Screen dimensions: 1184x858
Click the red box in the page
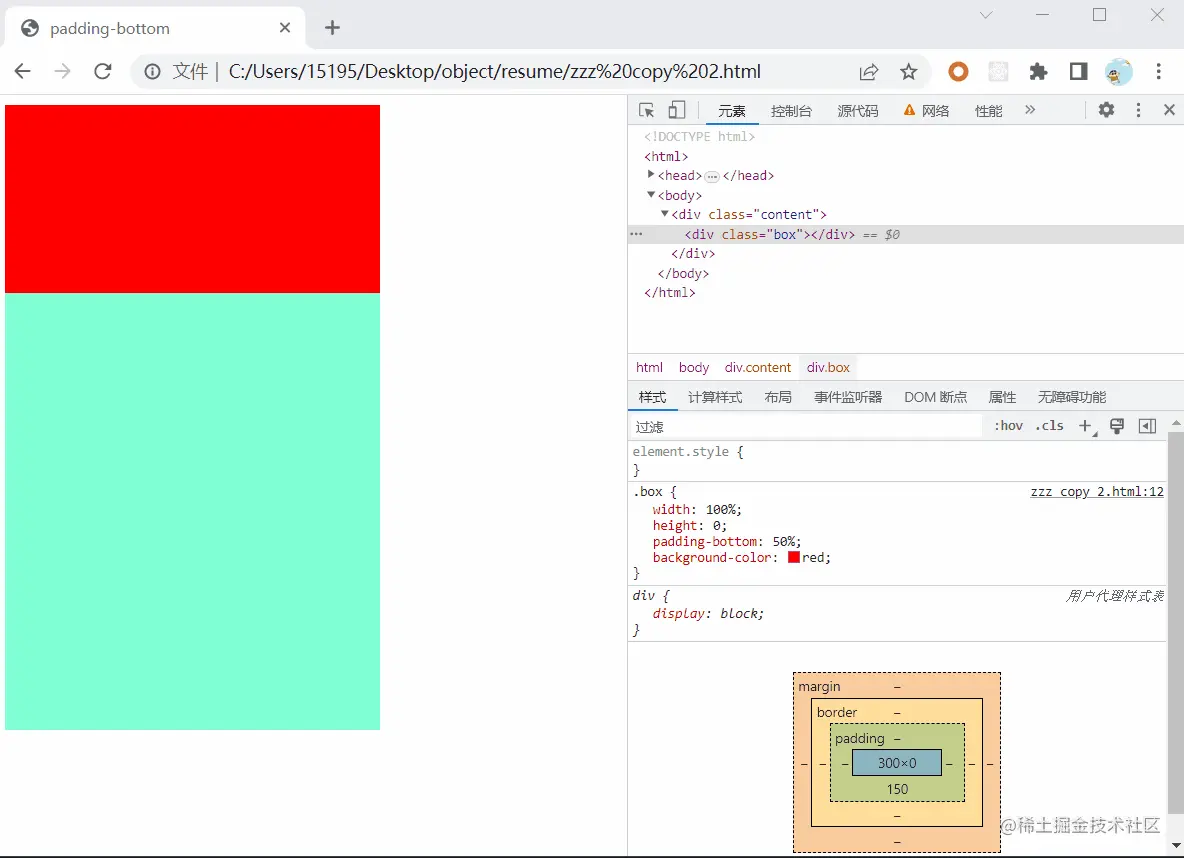(192, 199)
